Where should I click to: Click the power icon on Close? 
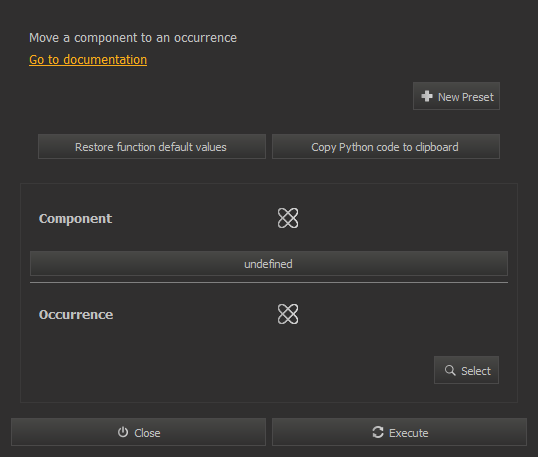pos(123,432)
